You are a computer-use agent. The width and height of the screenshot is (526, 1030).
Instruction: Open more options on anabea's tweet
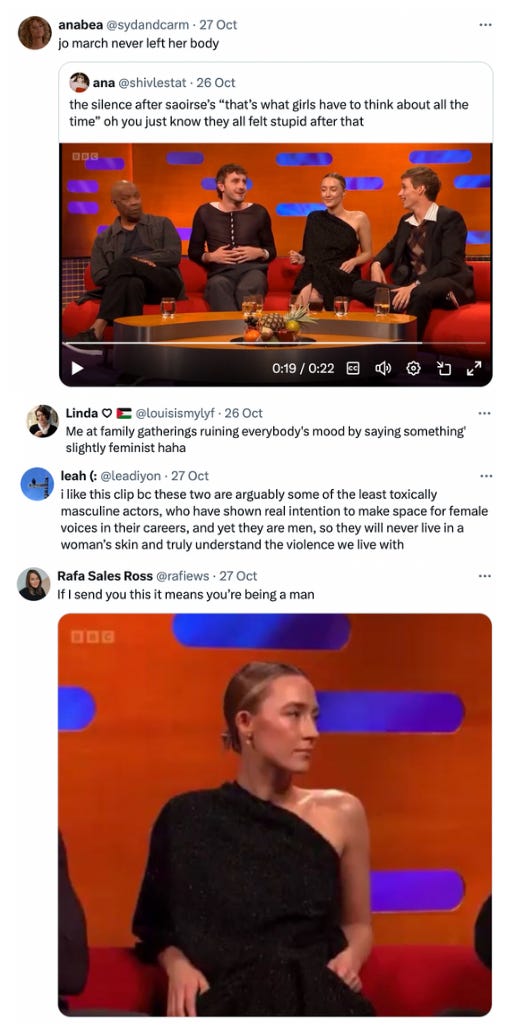click(485, 25)
